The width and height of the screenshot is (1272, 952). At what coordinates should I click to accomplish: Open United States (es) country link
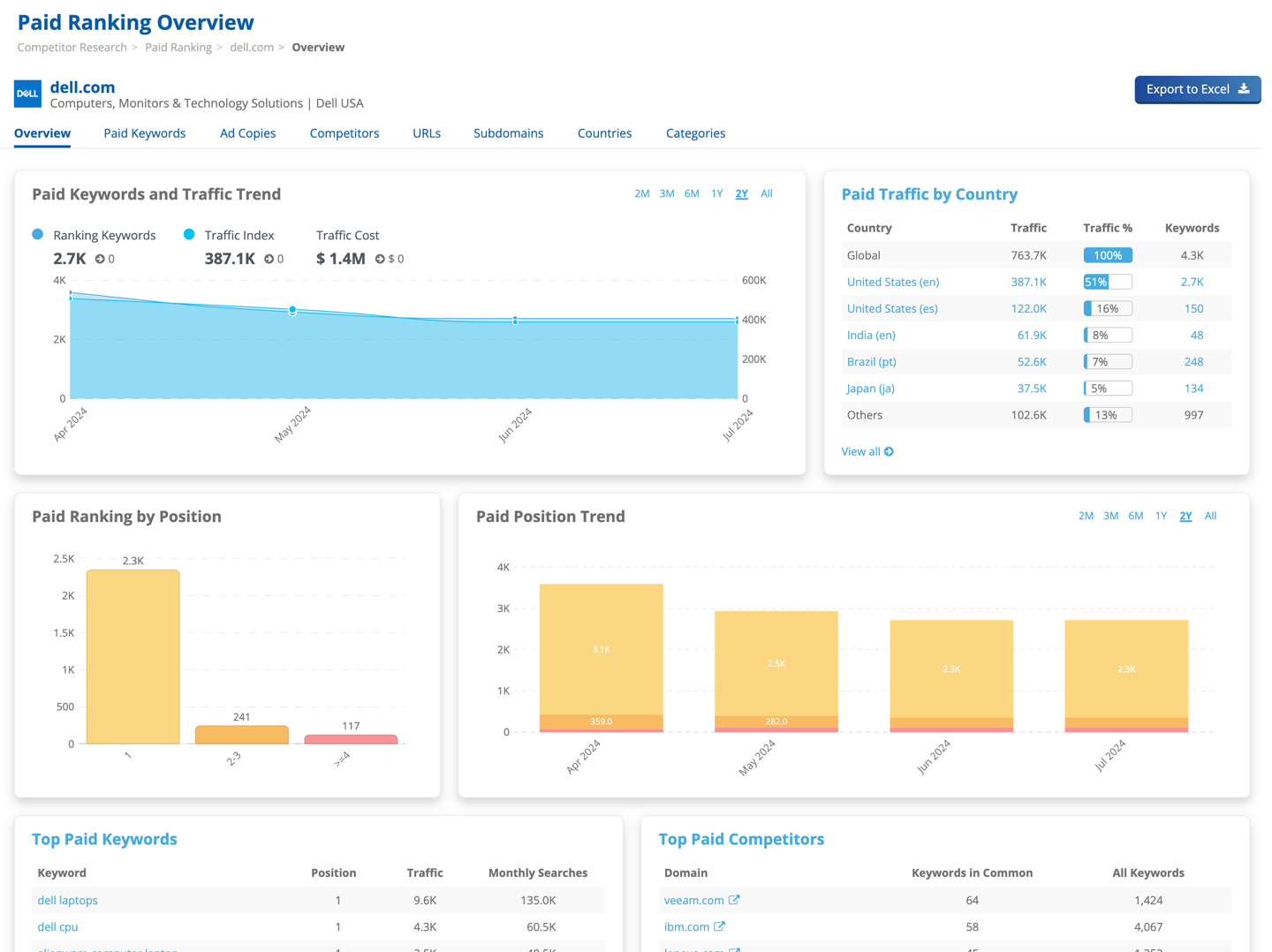(x=892, y=308)
